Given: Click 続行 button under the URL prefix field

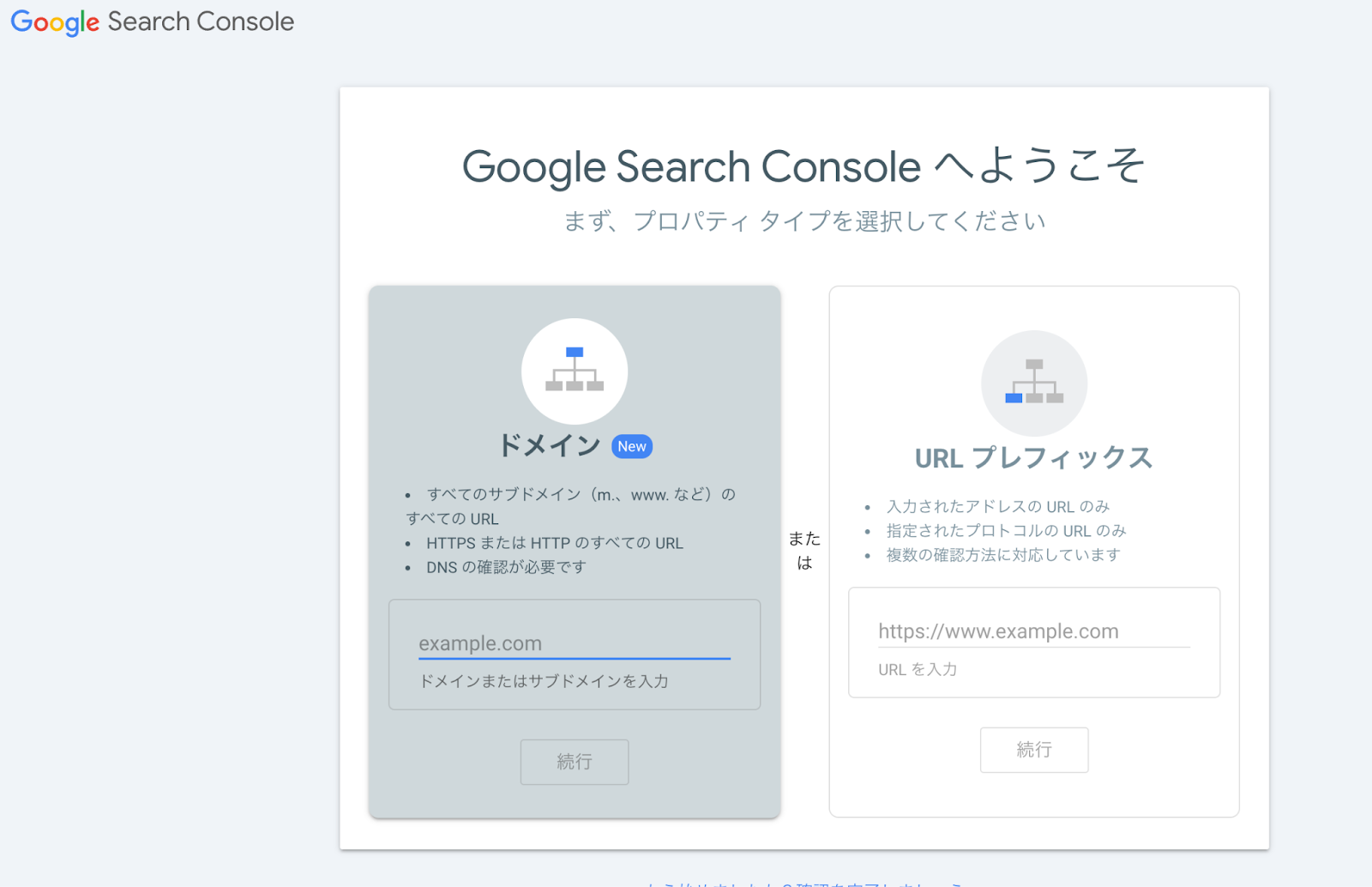Looking at the screenshot, I should [x=1034, y=750].
